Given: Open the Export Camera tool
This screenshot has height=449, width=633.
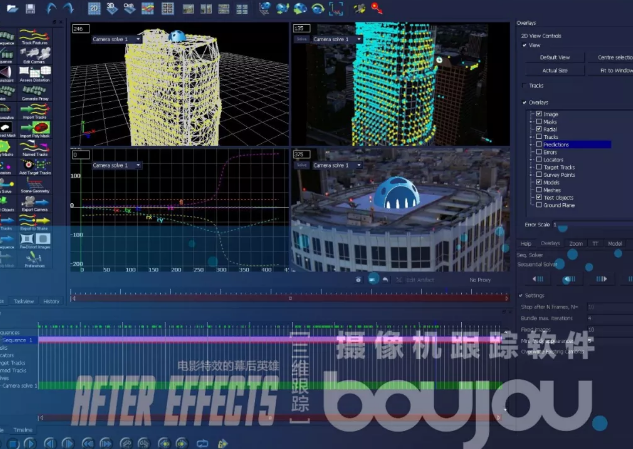Looking at the screenshot, I should pyautogui.click(x=35, y=204).
